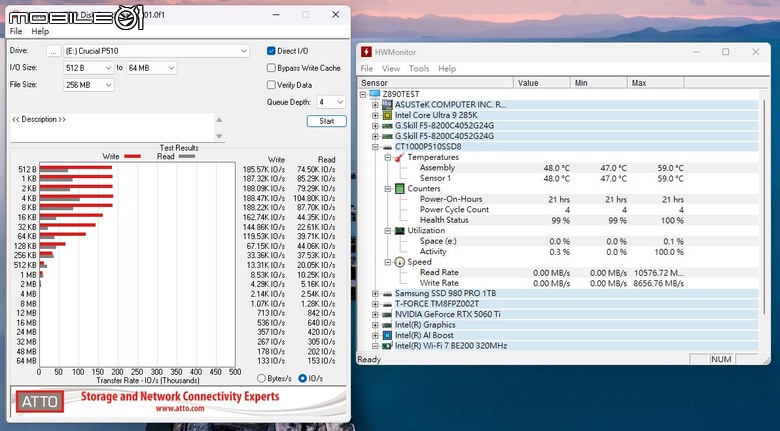Click the Intel(R) Graphics icon
Viewport: 780px width, 431px height.
pyautogui.click(x=387, y=325)
